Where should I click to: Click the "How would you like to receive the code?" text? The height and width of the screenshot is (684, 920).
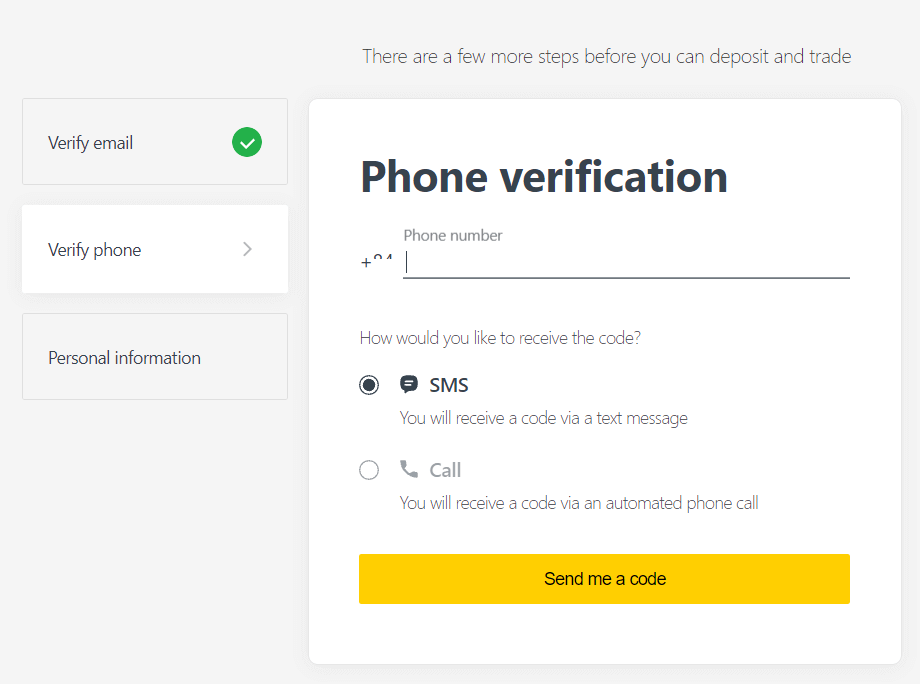click(500, 338)
